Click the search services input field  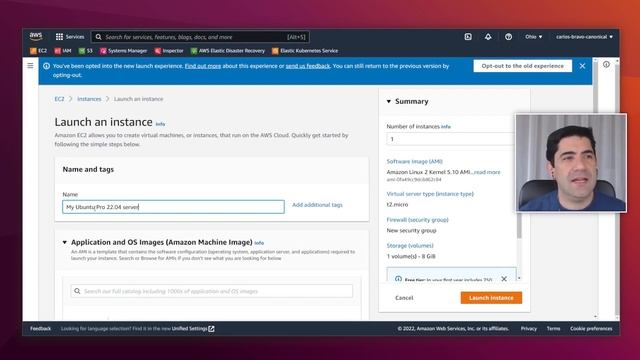[x=200, y=37]
